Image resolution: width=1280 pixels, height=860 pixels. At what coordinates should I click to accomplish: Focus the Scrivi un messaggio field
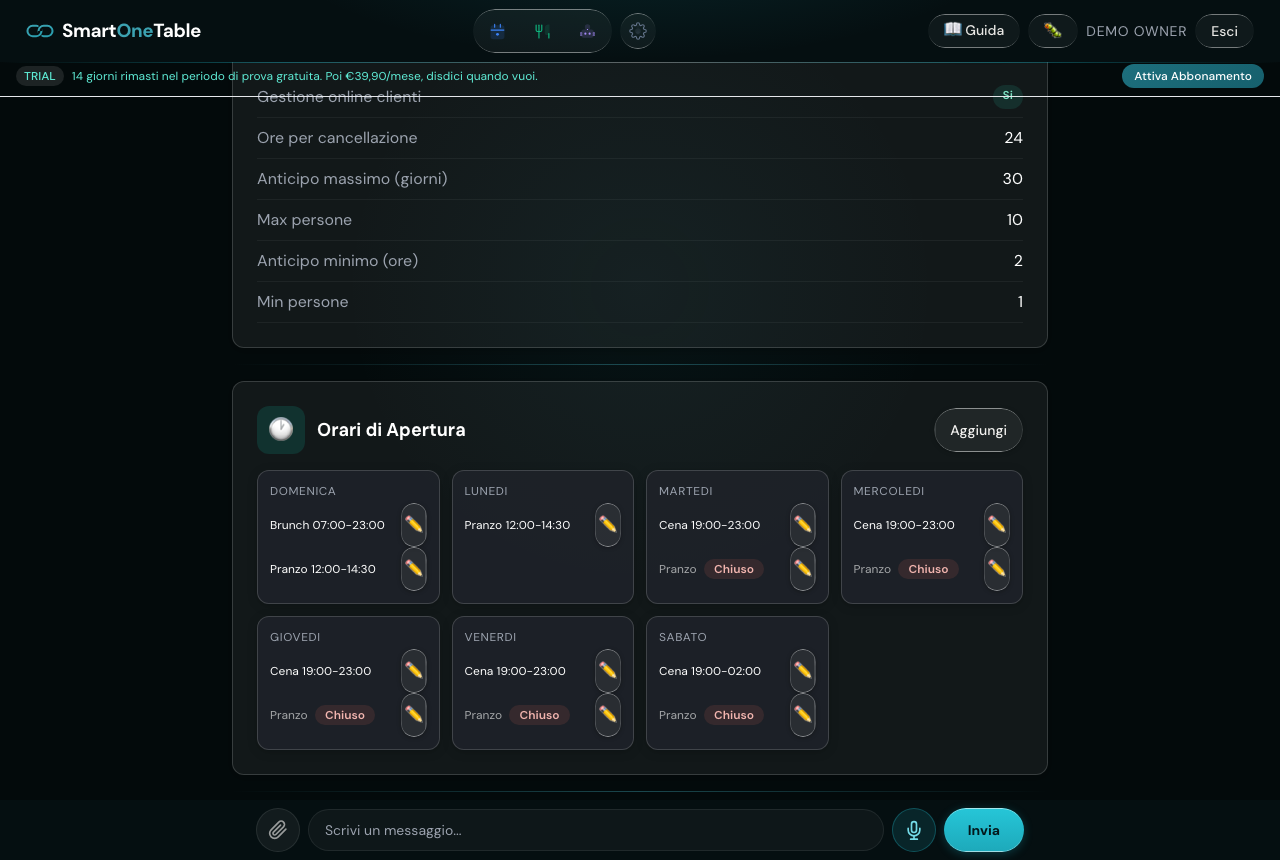[x=596, y=830]
